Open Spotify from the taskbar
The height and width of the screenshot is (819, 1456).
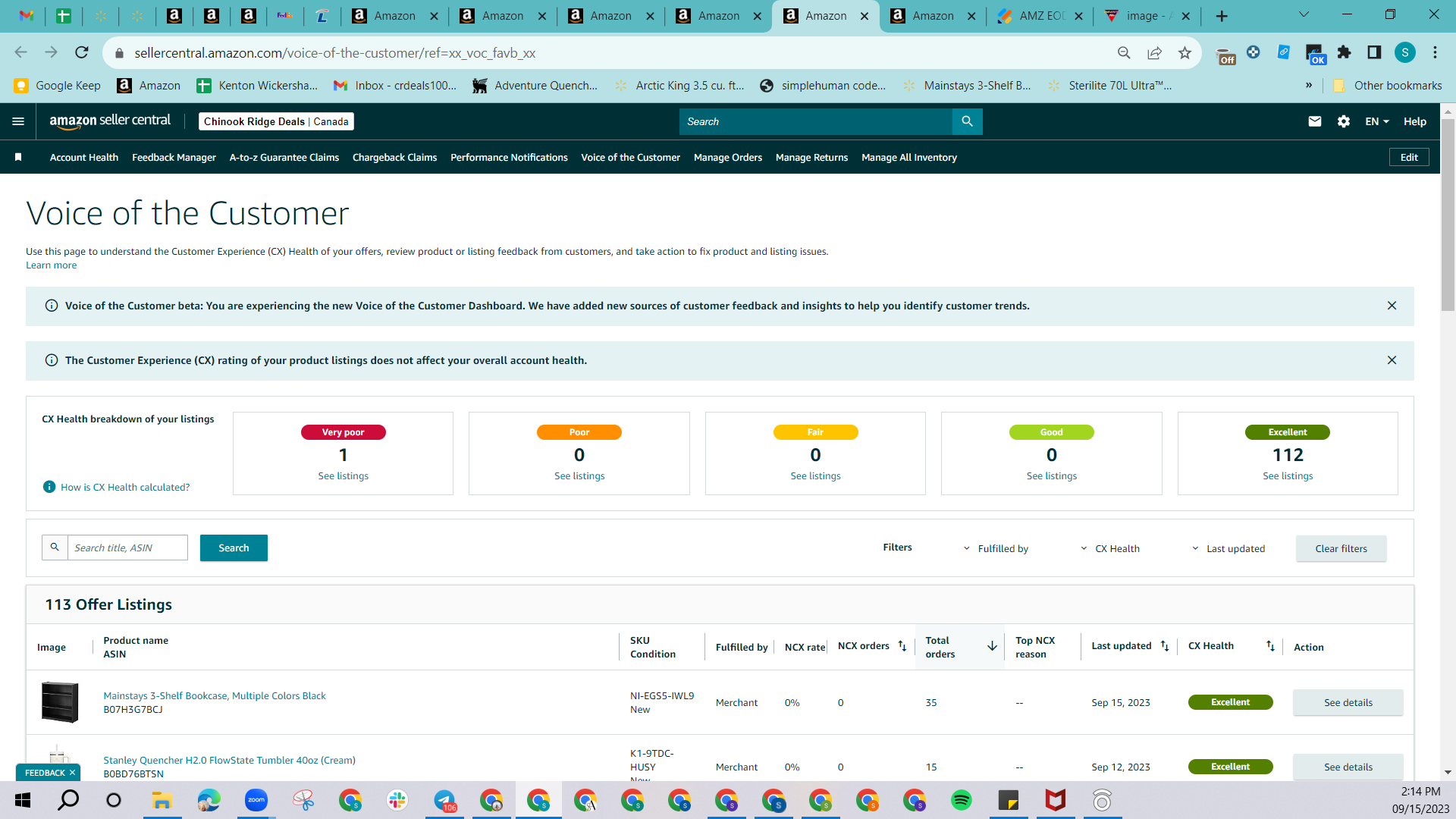coord(962,800)
